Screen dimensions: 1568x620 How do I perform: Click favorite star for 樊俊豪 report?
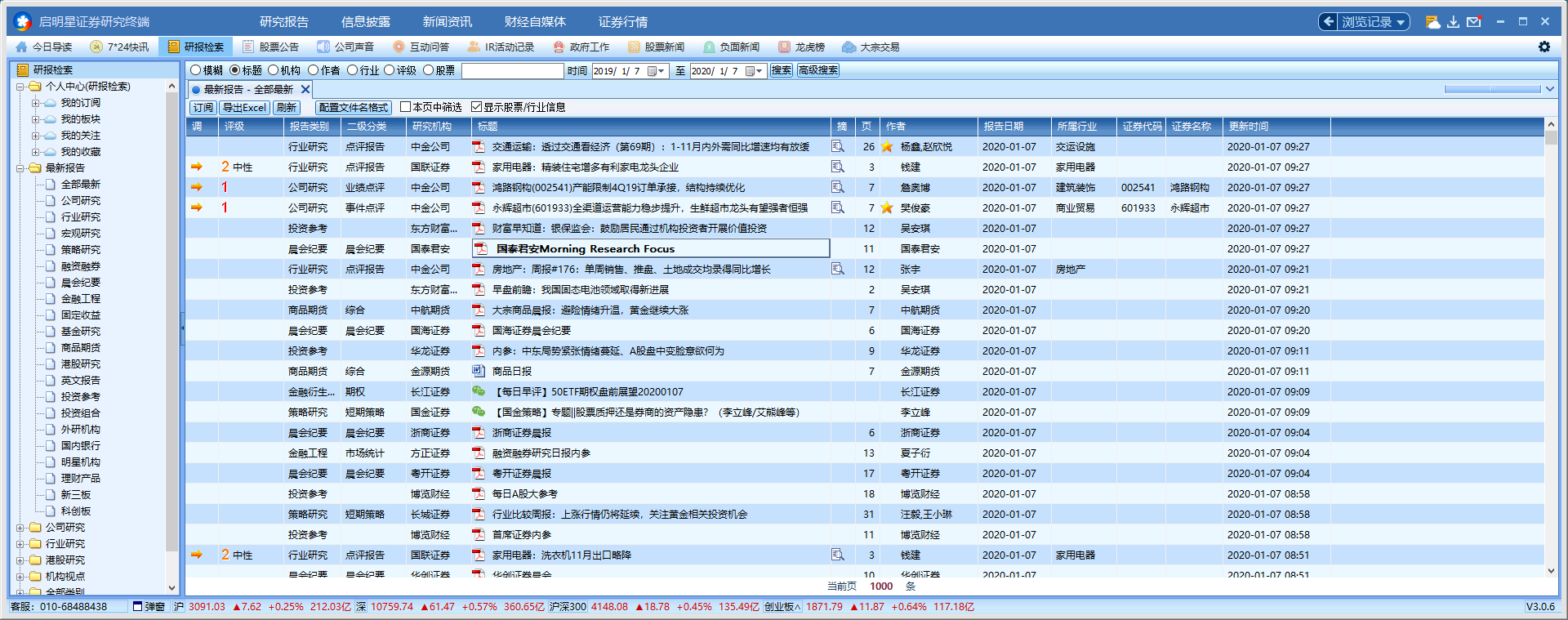(x=887, y=207)
